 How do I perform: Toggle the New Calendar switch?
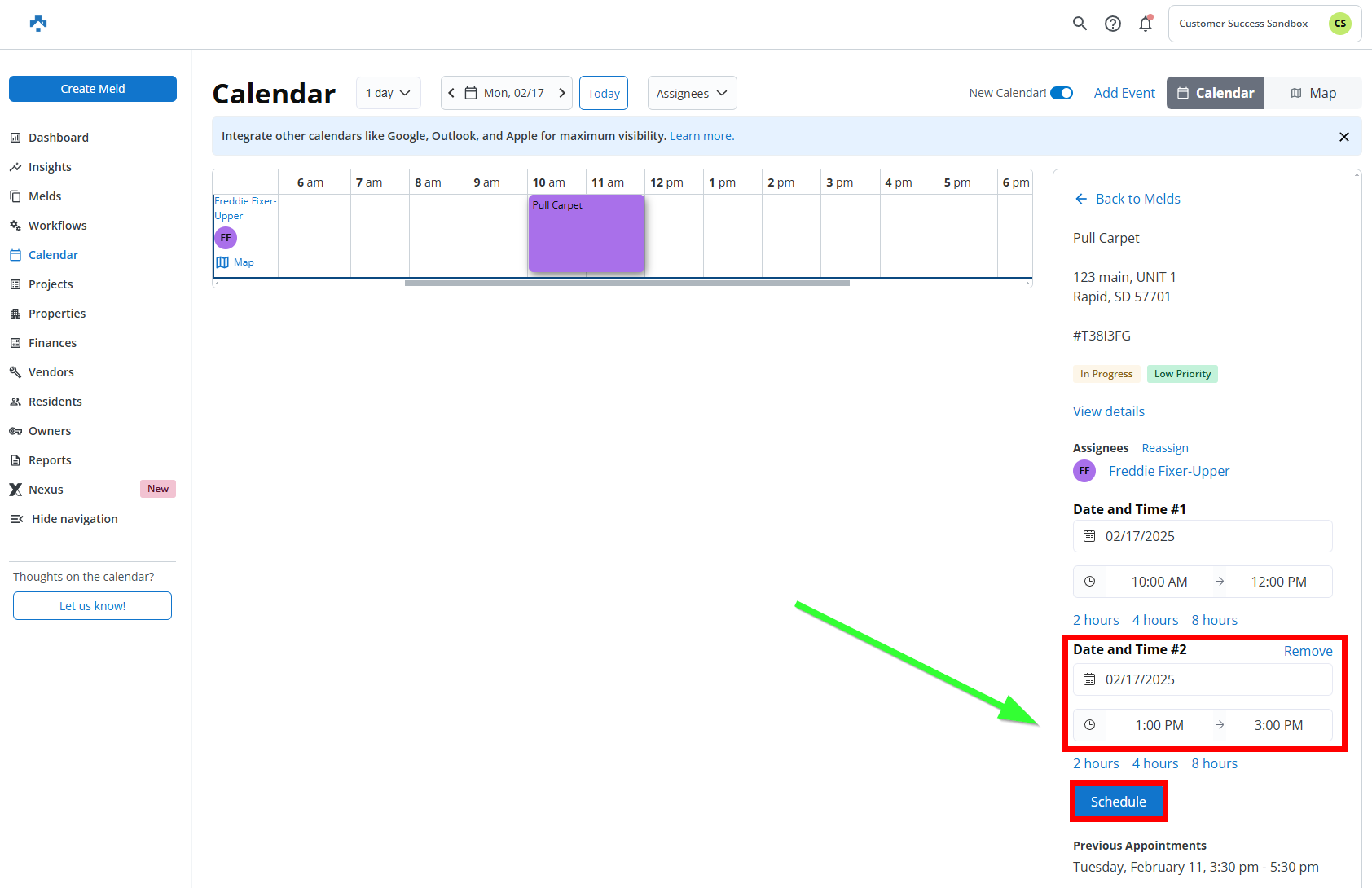point(1061,93)
